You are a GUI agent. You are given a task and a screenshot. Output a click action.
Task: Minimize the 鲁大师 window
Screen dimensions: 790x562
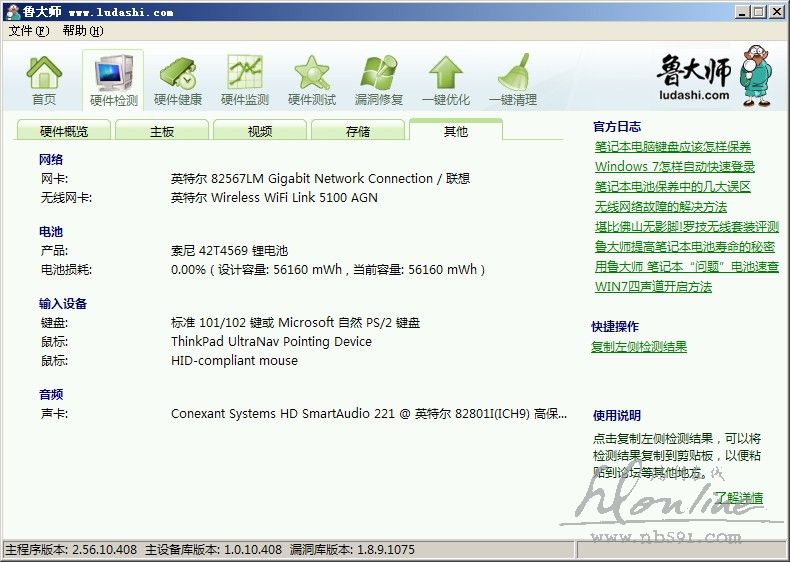tap(741, 12)
